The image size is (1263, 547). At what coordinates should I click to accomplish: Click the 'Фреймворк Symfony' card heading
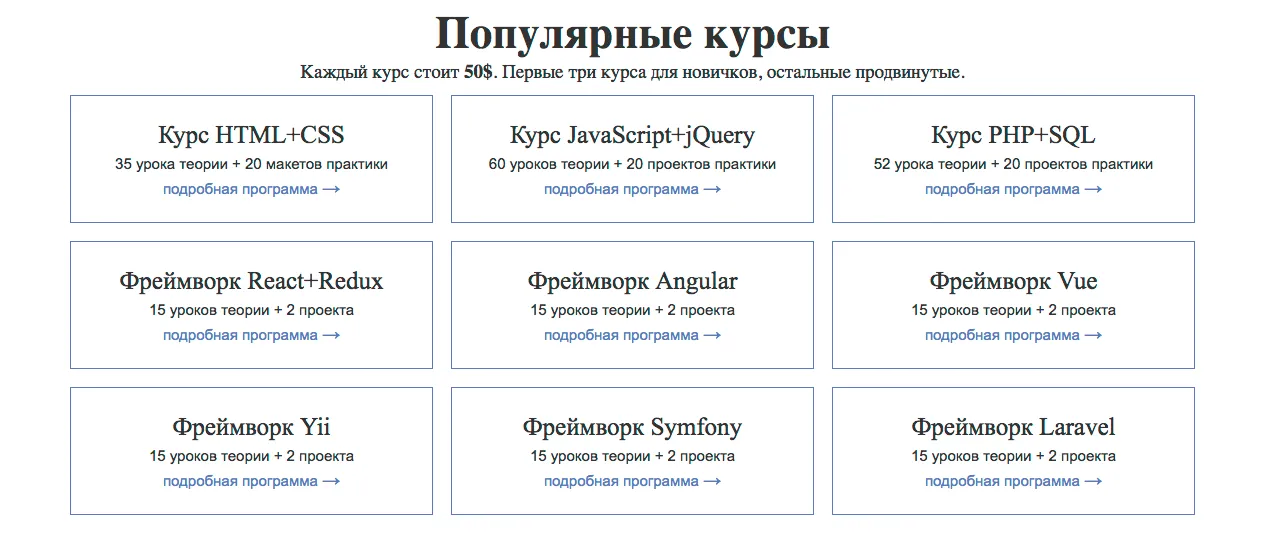(x=632, y=427)
